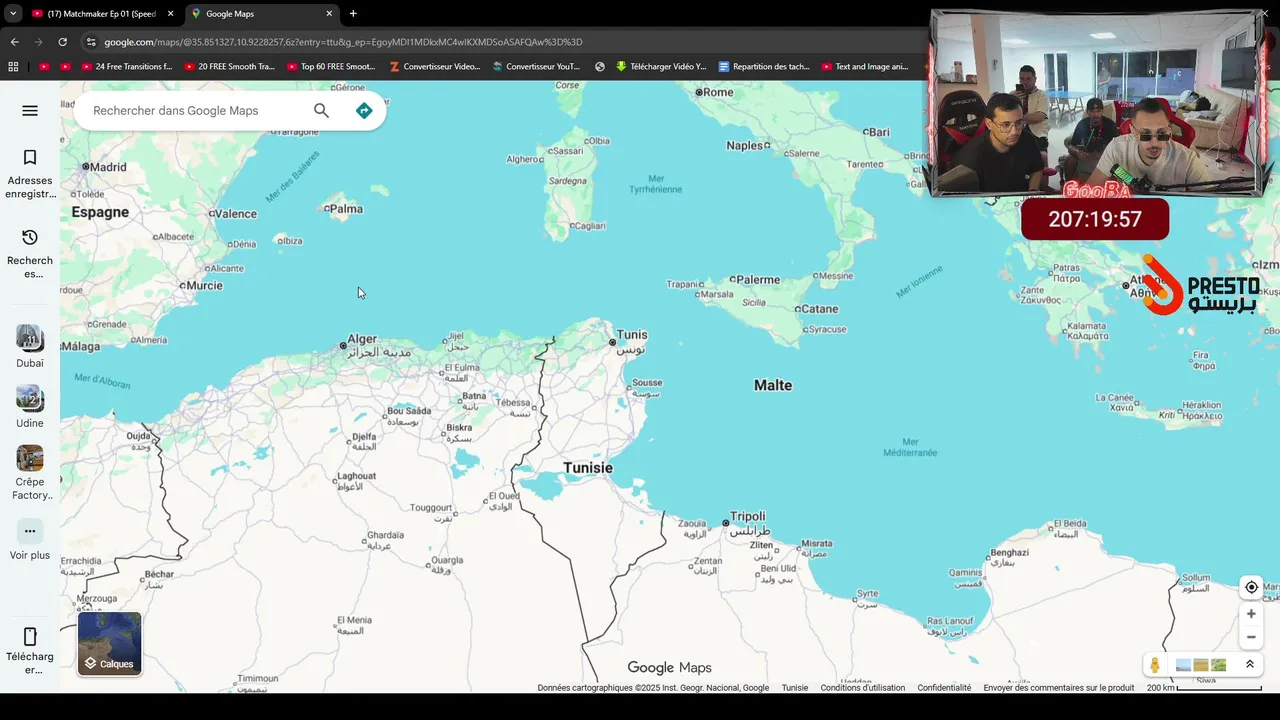This screenshot has height=720, width=1280.
Task: Select the Street View pegman icon
Action: click(x=1155, y=665)
